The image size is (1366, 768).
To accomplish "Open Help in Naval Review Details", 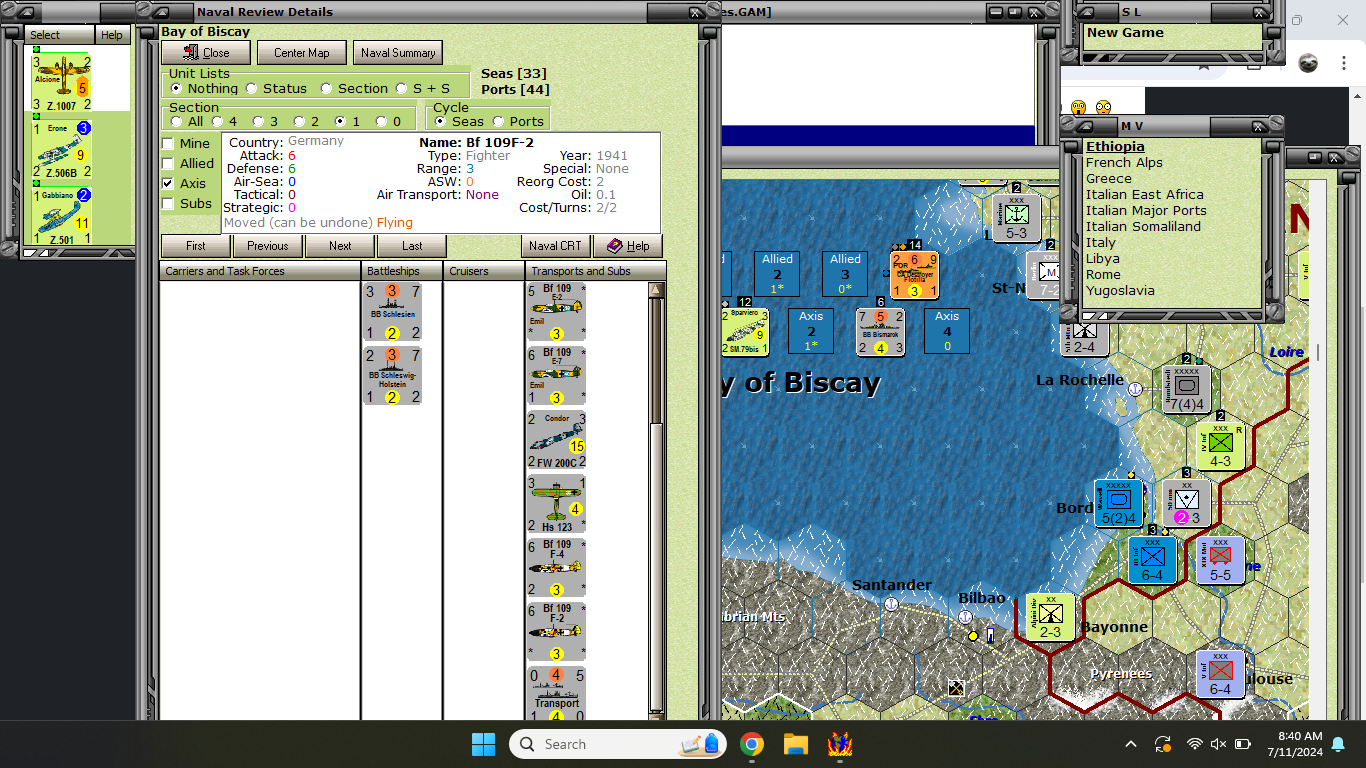I will 628,246.
